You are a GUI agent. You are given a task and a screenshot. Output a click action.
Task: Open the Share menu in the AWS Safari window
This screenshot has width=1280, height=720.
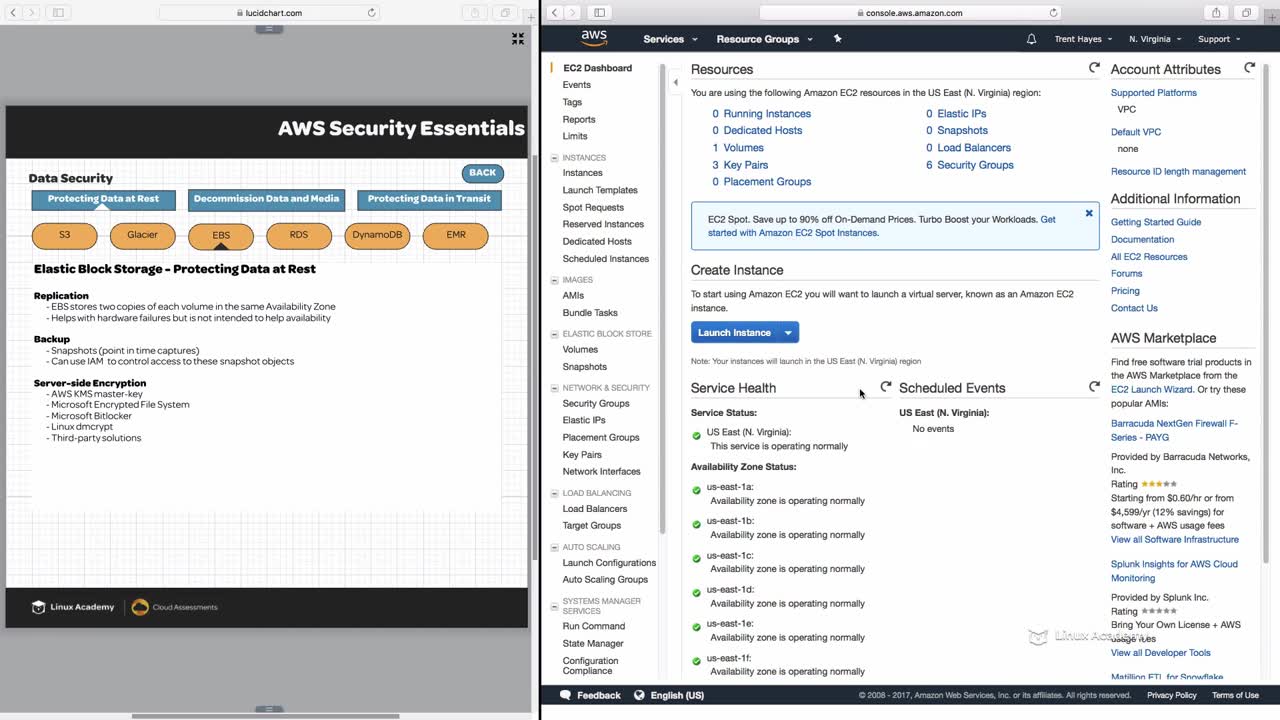click(1216, 13)
